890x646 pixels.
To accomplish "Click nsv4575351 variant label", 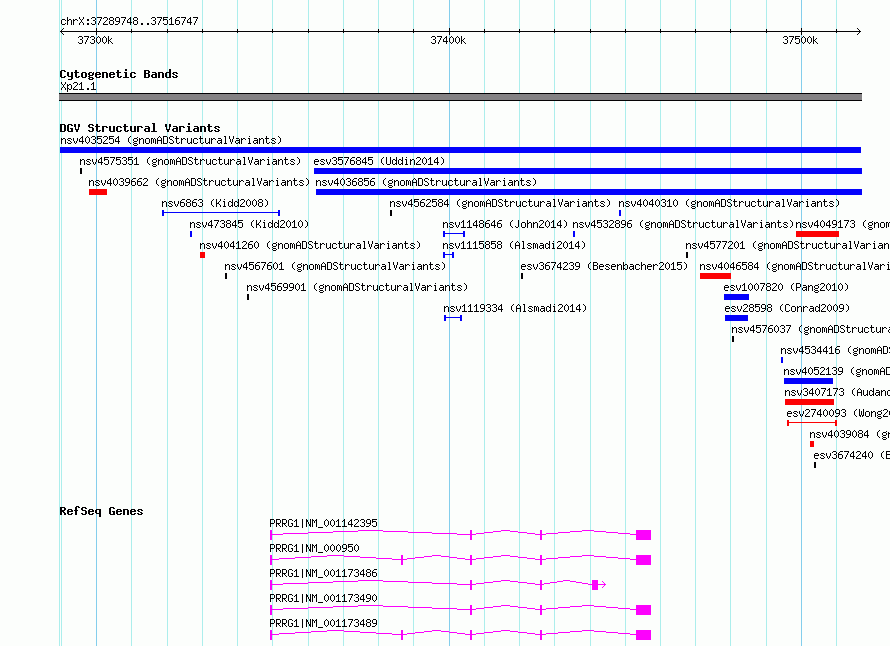I will click(190, 161).
